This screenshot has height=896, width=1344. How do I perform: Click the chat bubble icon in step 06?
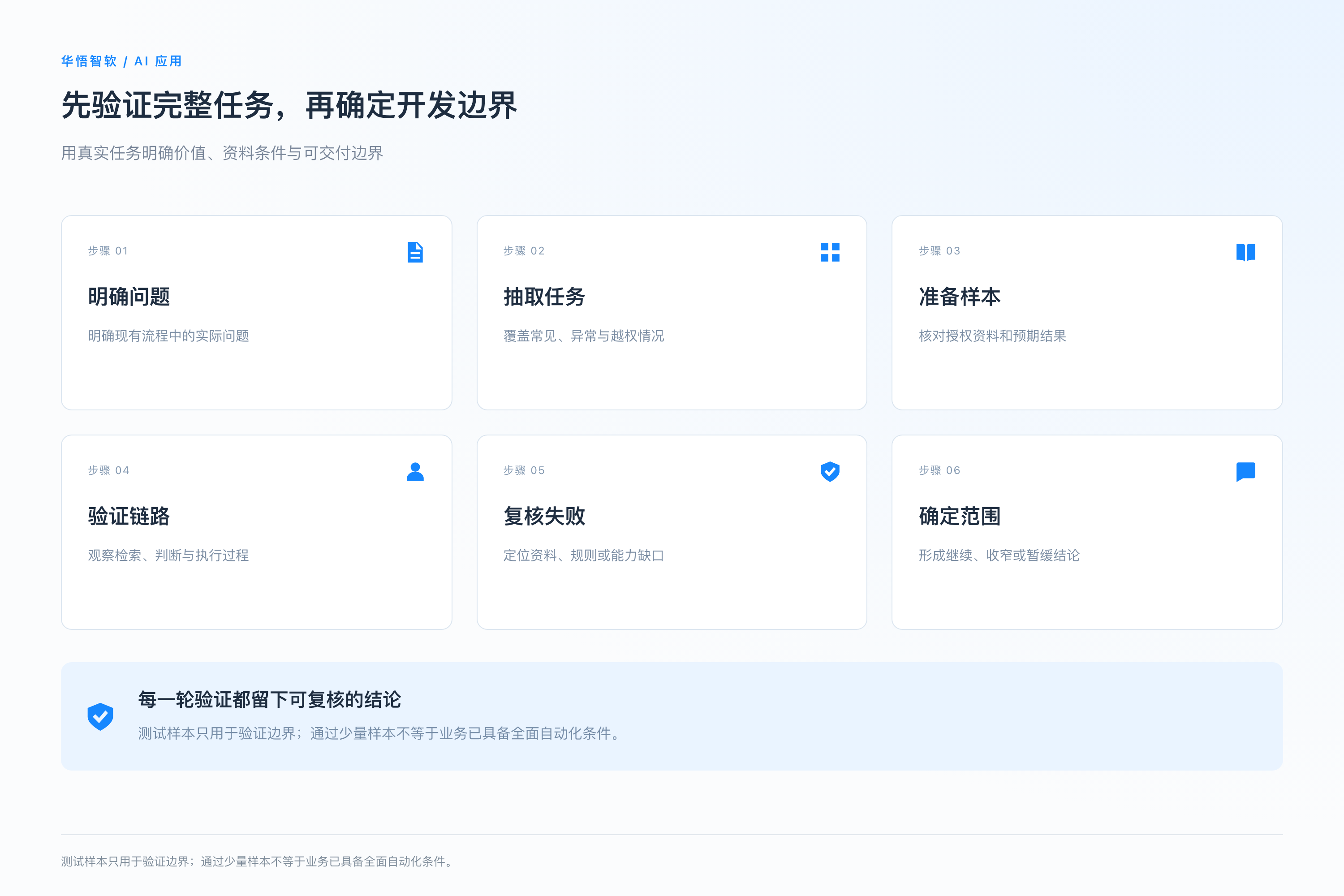(1246, 471)
